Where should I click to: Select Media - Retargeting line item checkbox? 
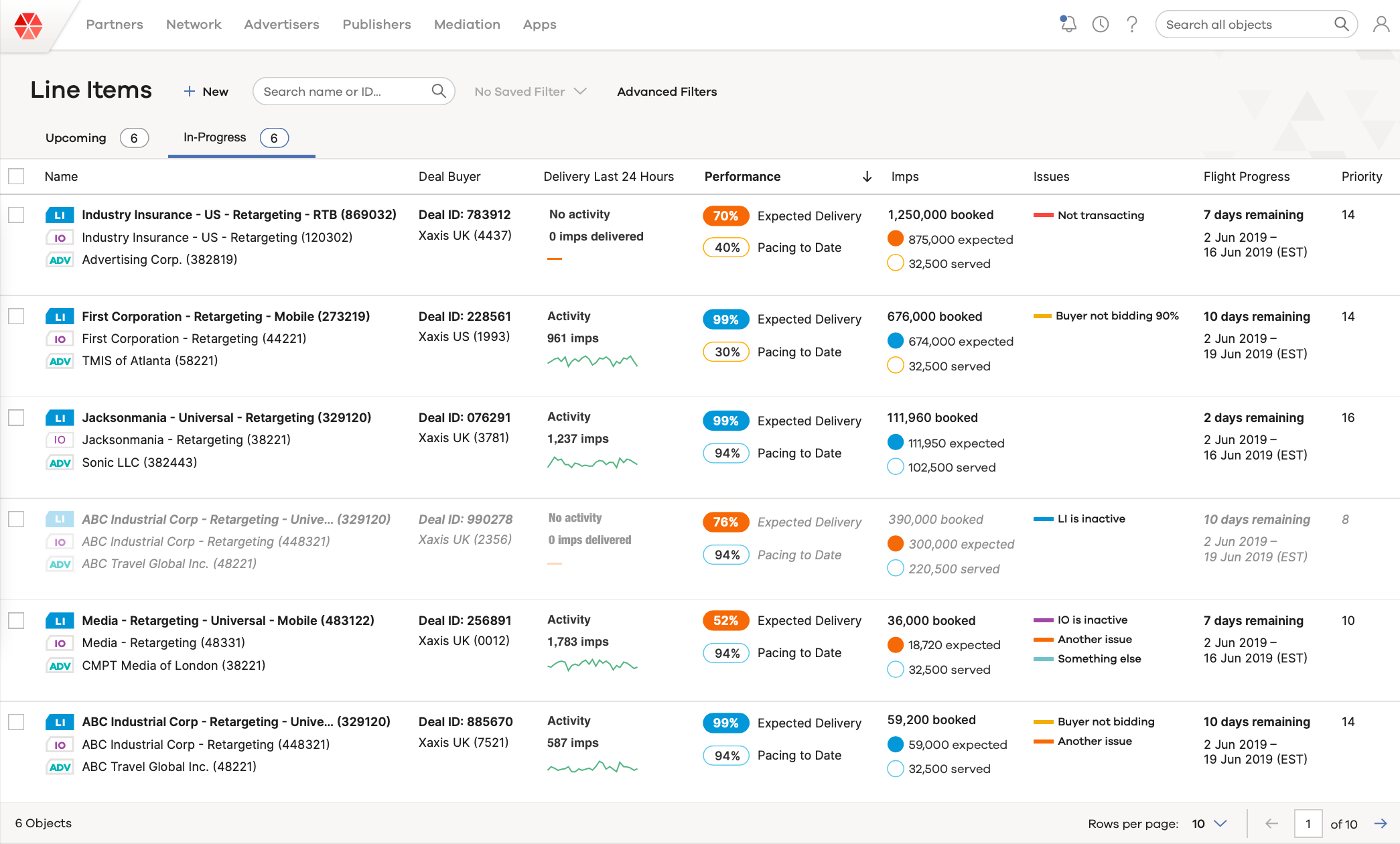16,621
